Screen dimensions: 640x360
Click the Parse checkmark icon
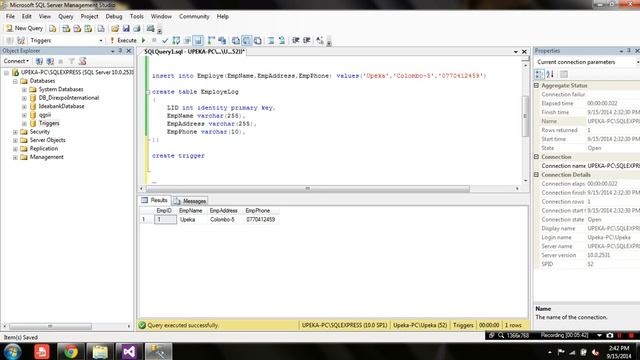coord(165,40)
